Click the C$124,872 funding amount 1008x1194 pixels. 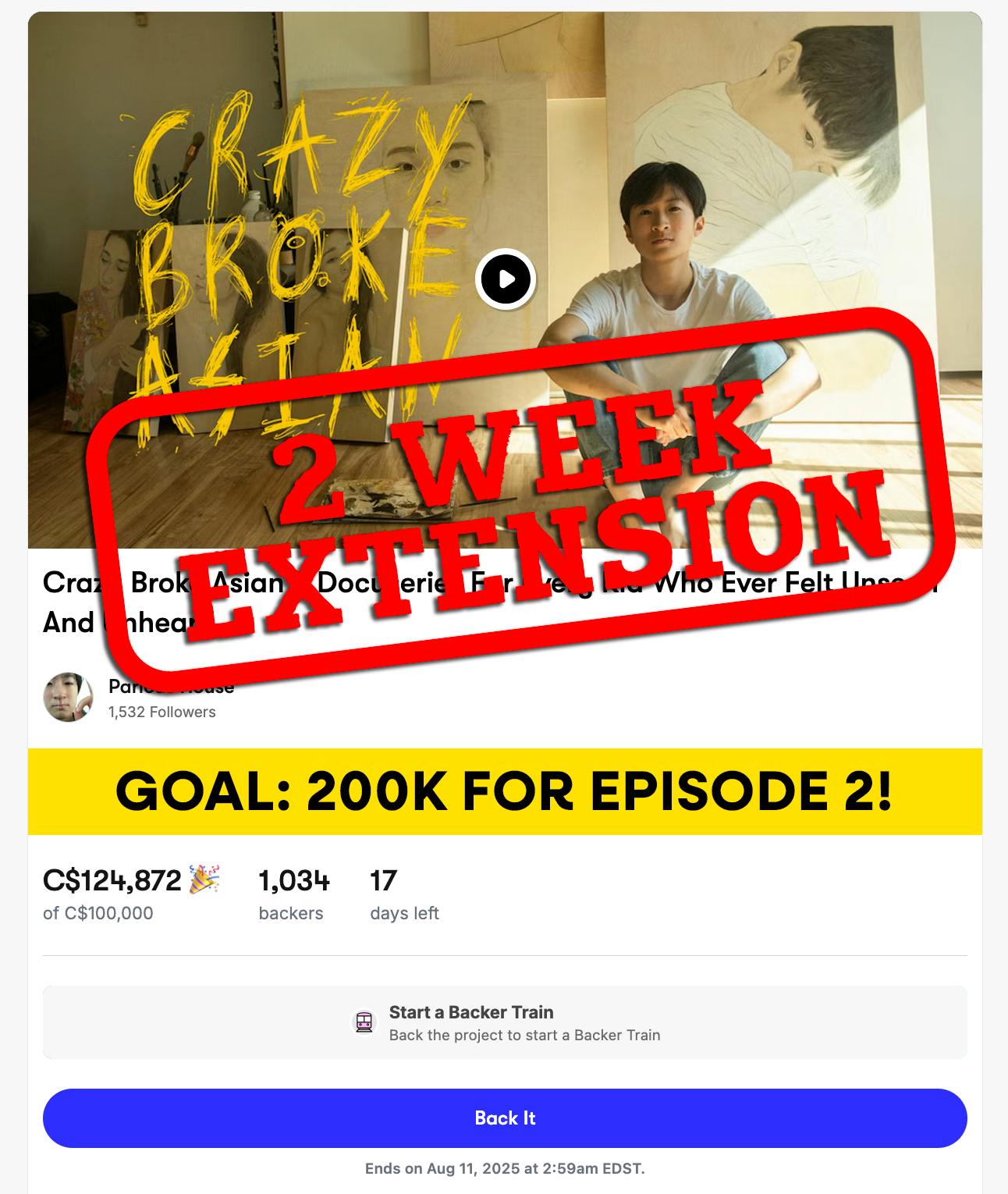coord(112,880)
